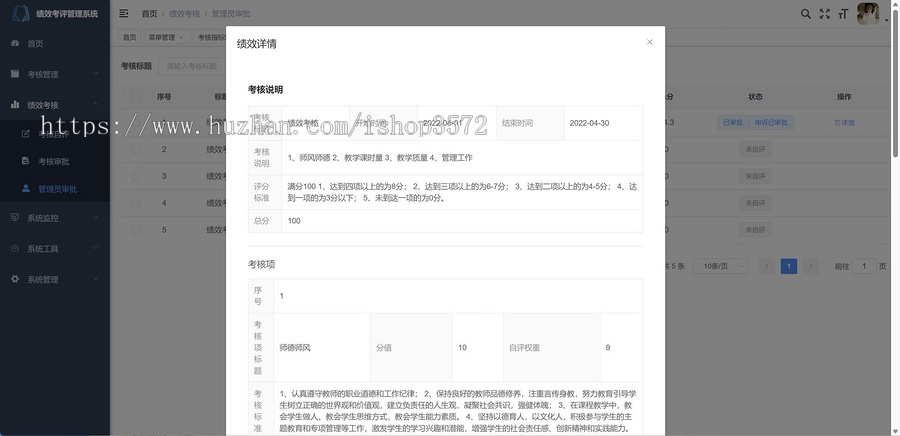The height and width of the screenshot is (436, 900).
Task: Expand the 系统监控 sidebar submenu
Action: [95, 217]
